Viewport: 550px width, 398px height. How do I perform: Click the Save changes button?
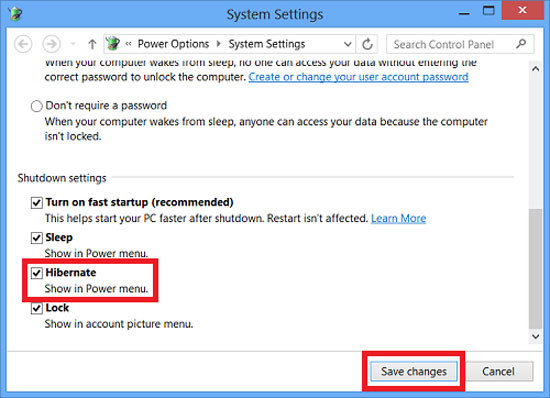[414, 372]
